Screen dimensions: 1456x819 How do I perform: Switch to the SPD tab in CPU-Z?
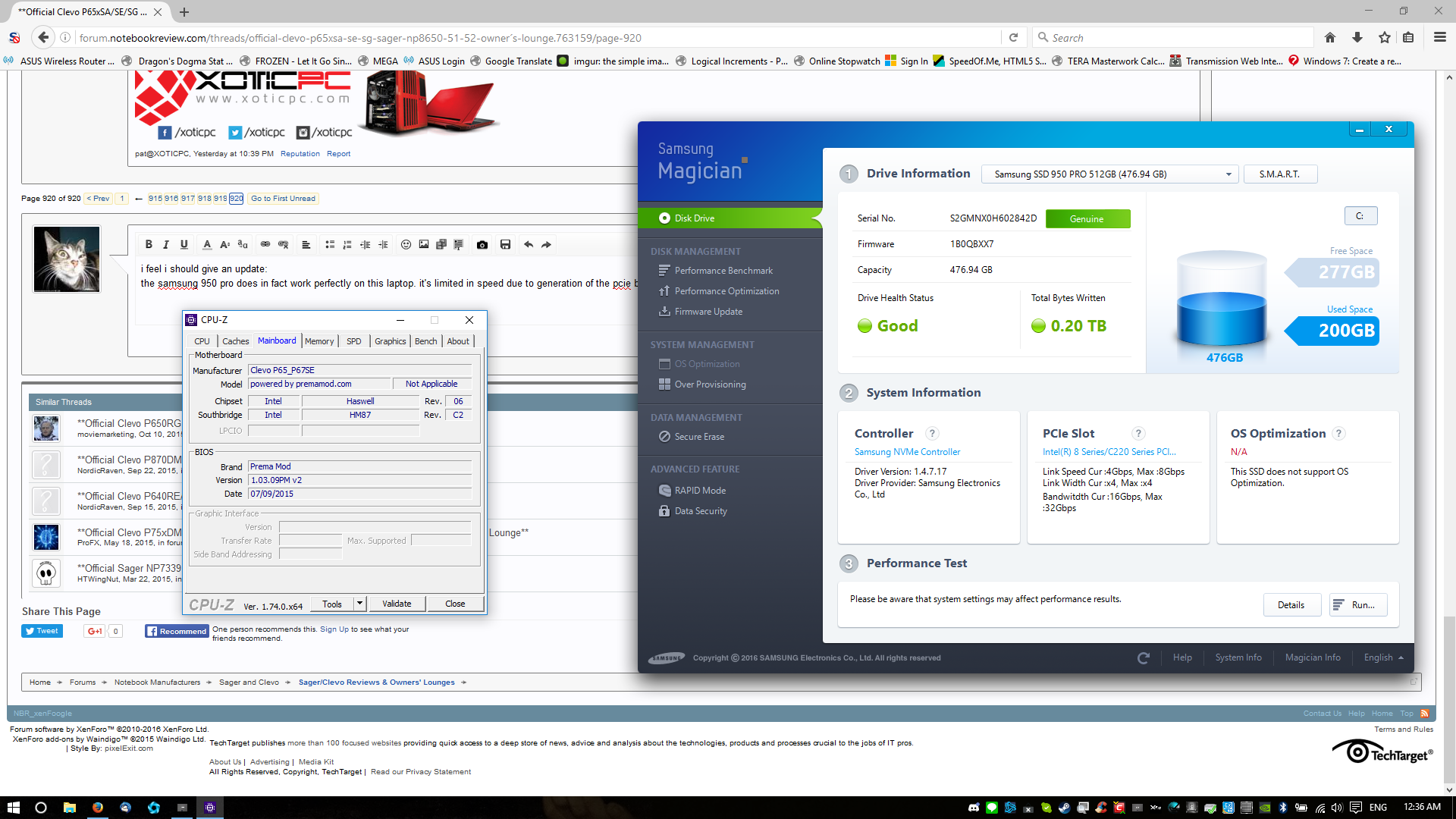[x=354, y=341]
